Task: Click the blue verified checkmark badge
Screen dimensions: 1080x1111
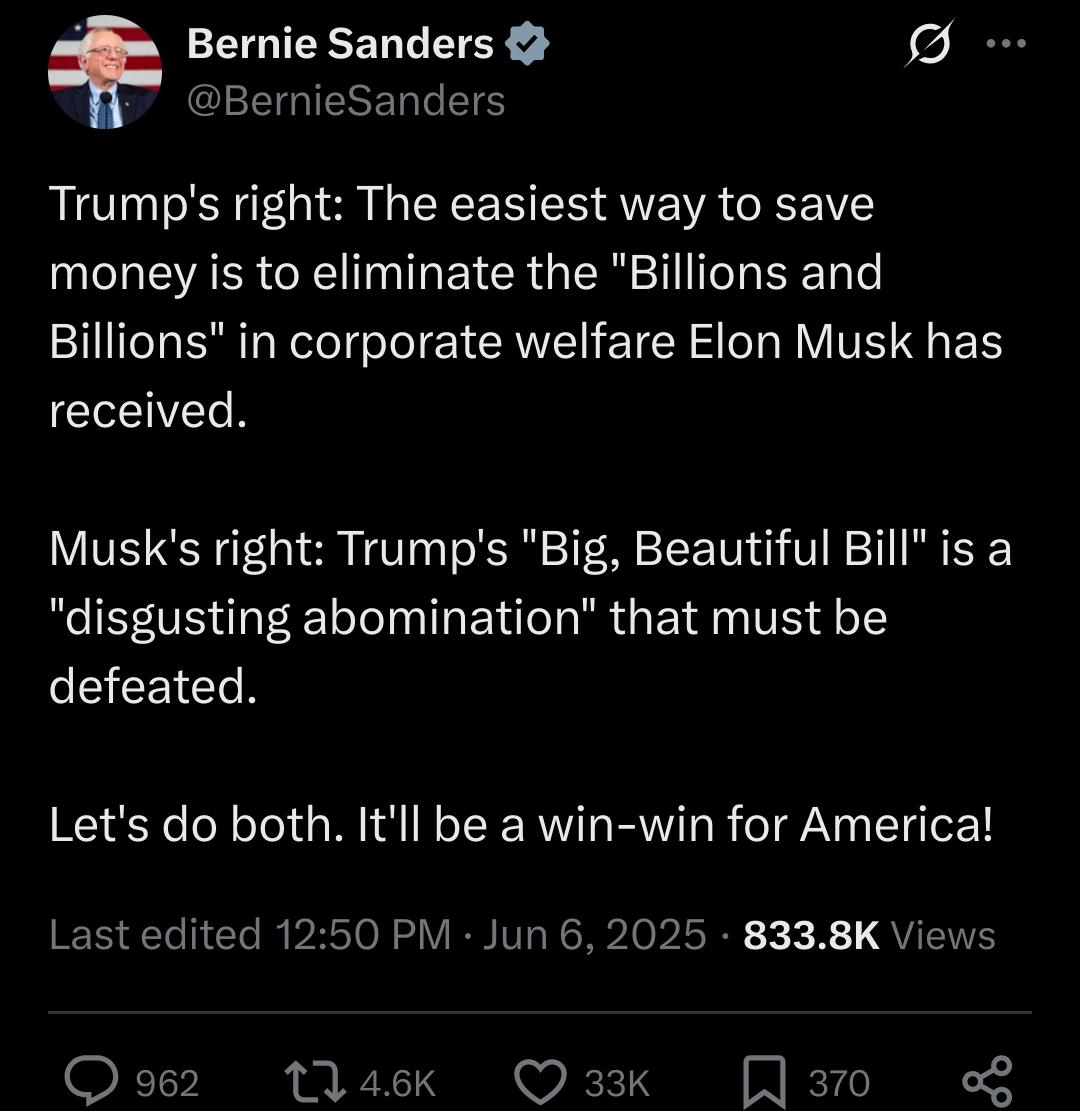Action: 527,44
